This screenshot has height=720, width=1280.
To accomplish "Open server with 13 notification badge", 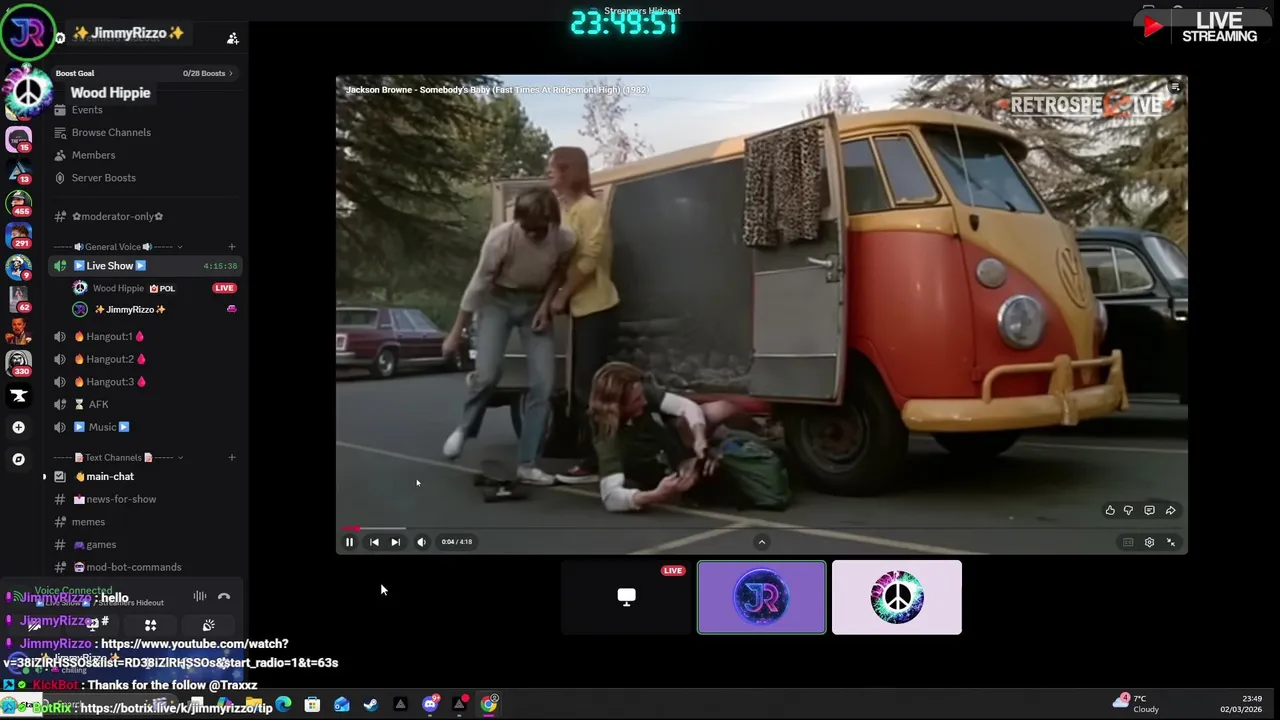I will coord(18,171).
